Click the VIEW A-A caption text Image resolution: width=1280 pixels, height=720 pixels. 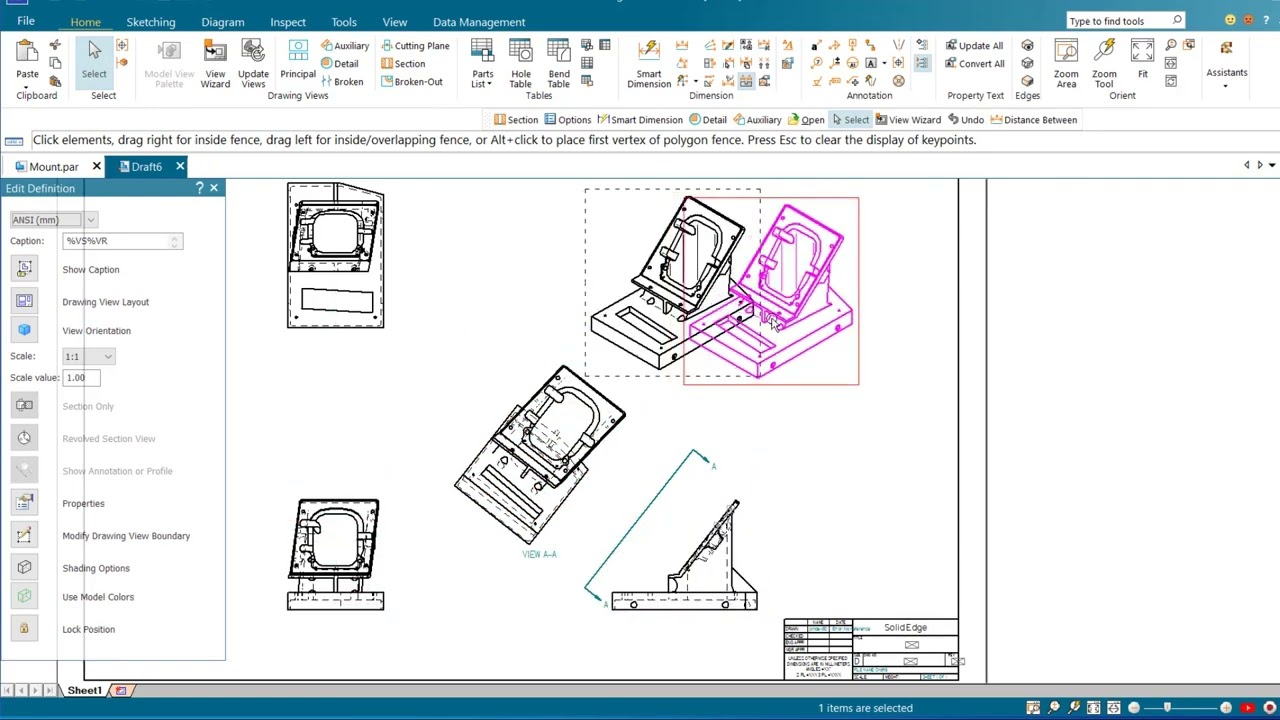539,554
